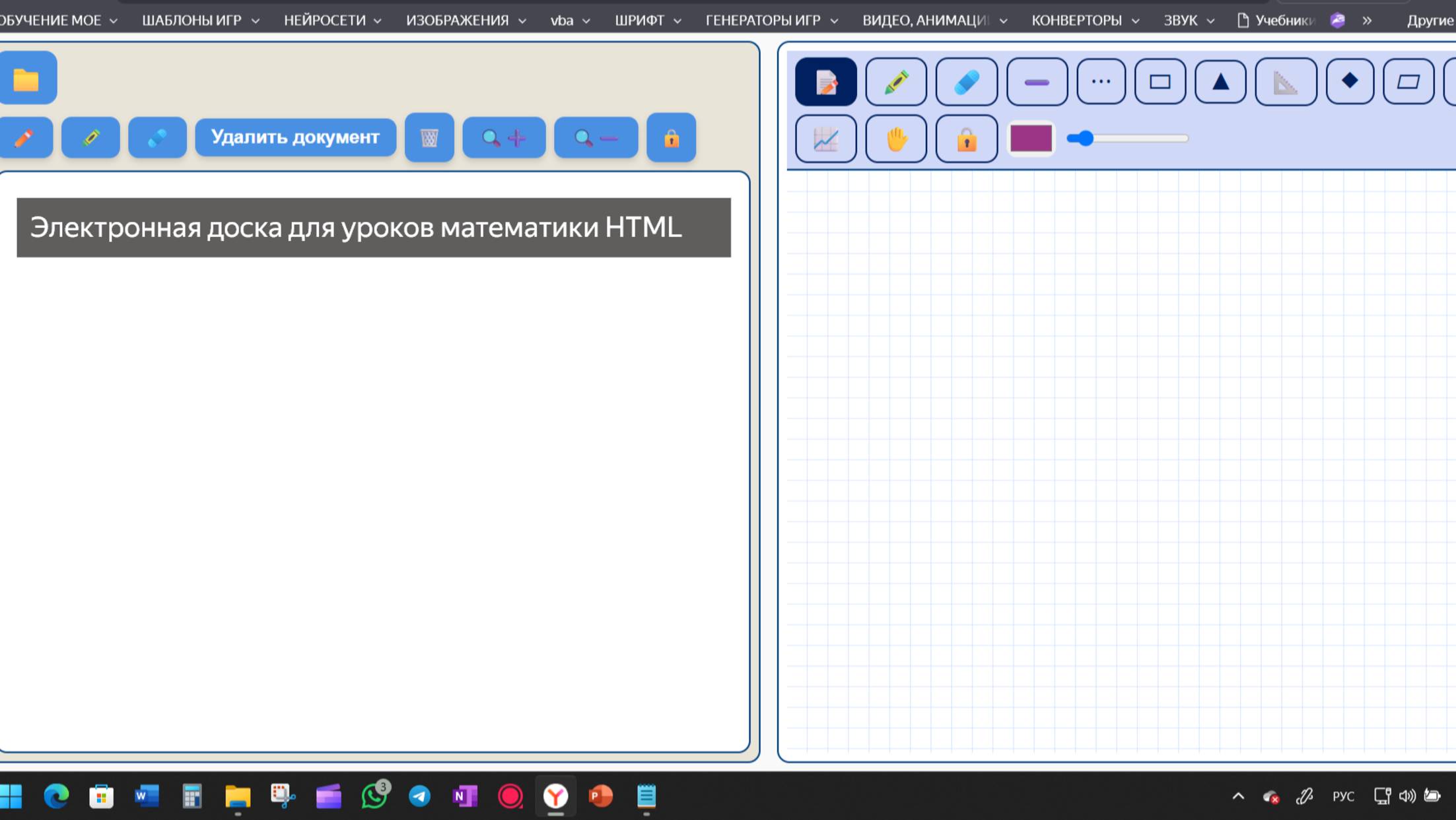Show more bookmarks with double chevron
Screen dimensions: 1456x820
[x=1367, y=20]
